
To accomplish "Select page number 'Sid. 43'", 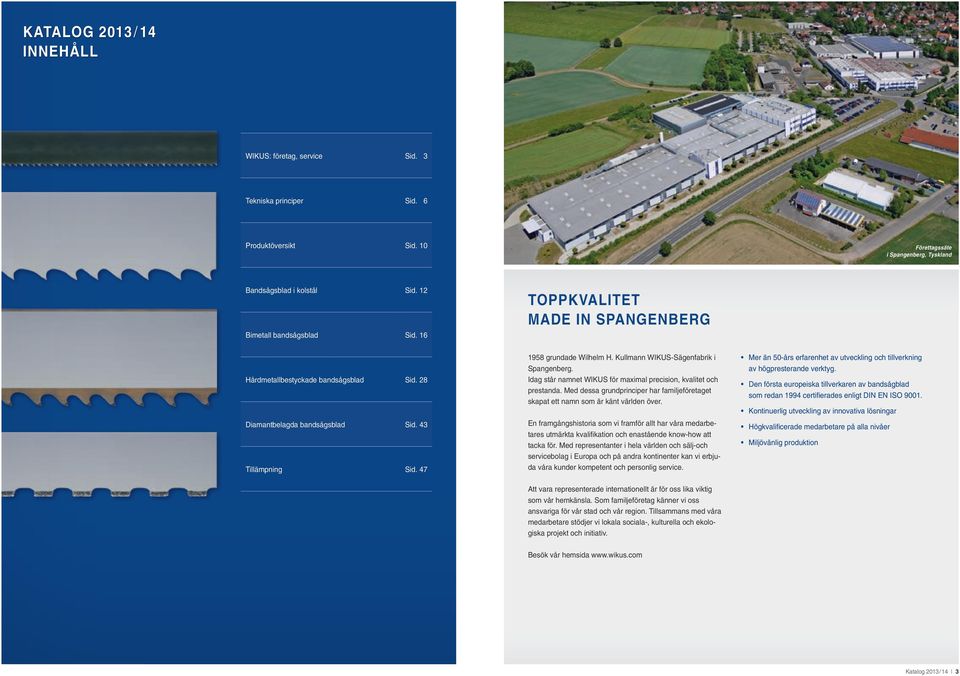I will pos(416,424).
